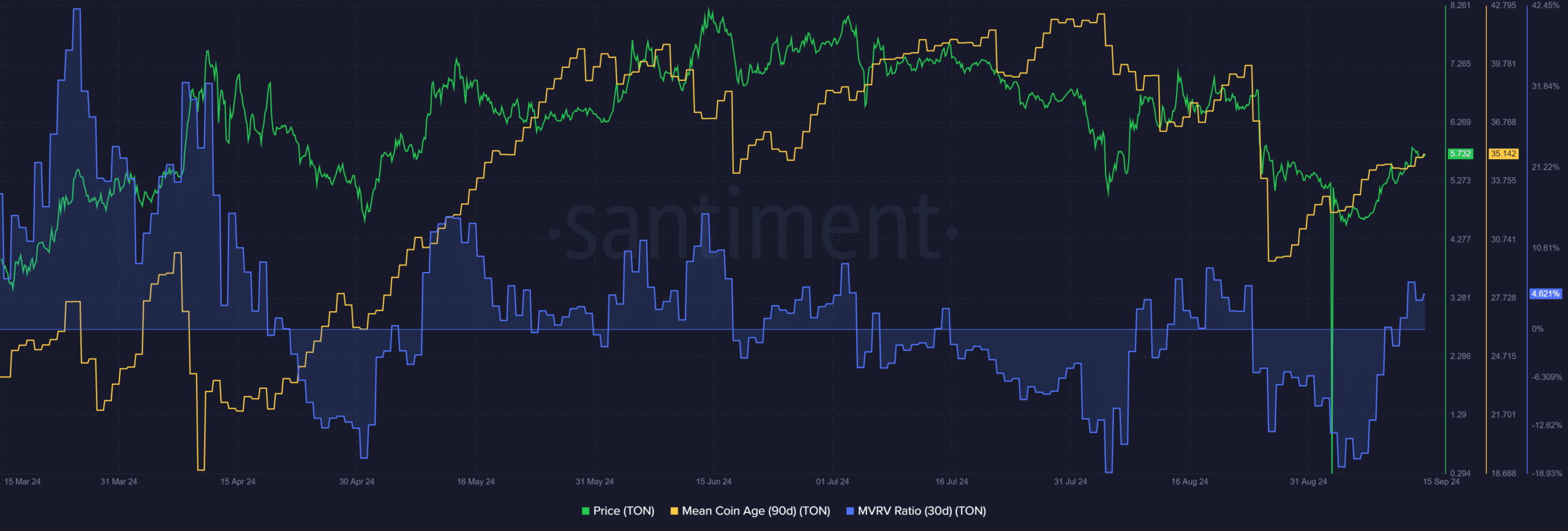Click the 36.768 coin age axis value
This screenshot has height=531, width=1568.
click(x=1504, y=122)
